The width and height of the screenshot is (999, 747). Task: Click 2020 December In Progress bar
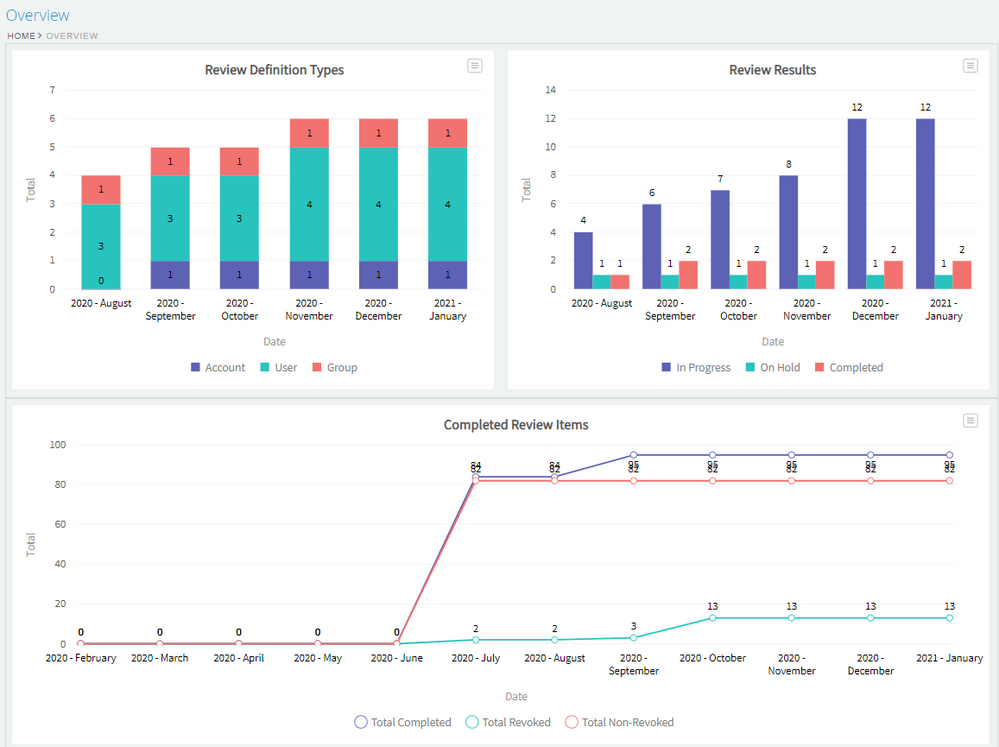[x=857, y=204]
